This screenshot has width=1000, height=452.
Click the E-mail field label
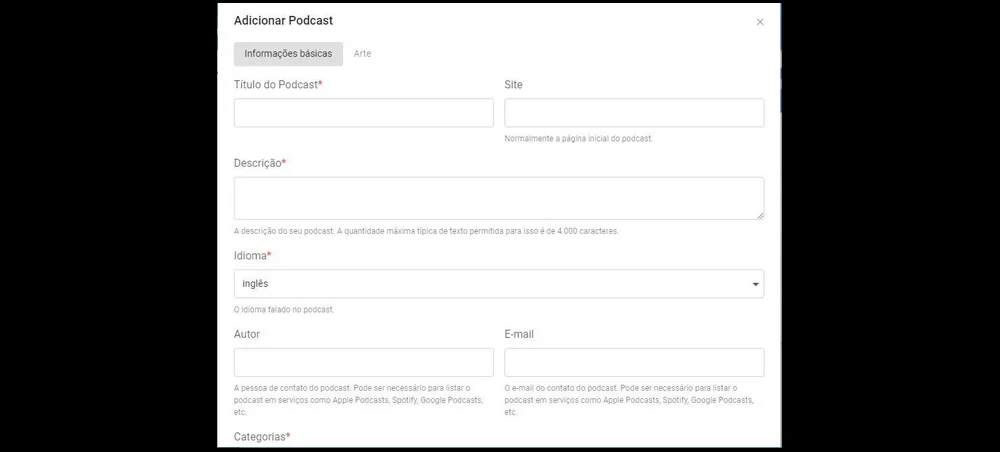(x=519, y=334)
